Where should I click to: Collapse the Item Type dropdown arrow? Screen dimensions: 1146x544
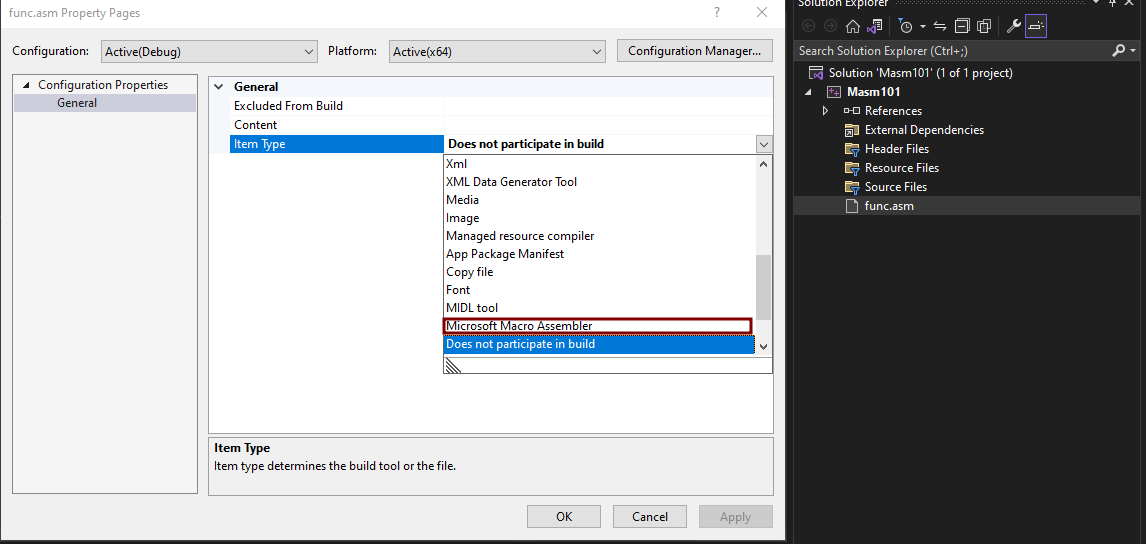[x=764, y=144]
